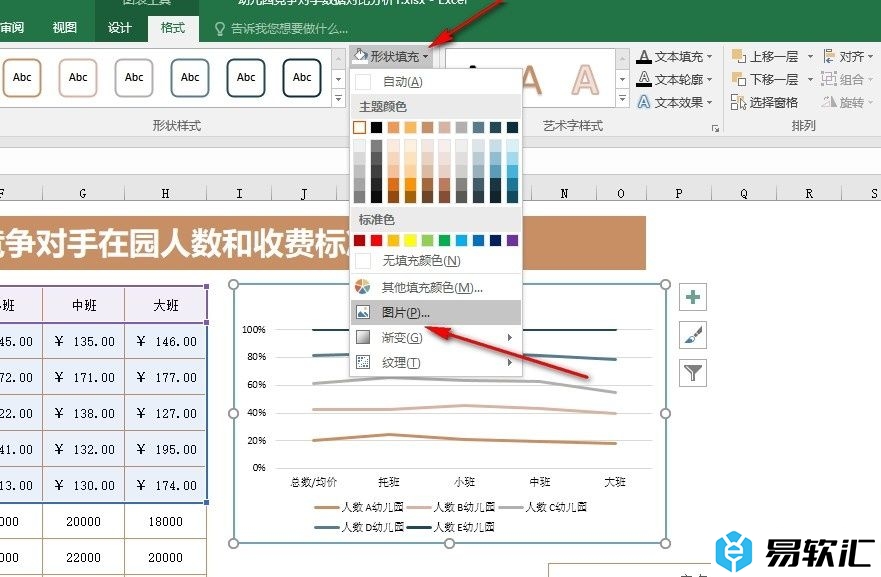The height and width of the screenshot is (577, 881).
Task: Click the Text Fill A icon
Action: [x=644, y=57]
